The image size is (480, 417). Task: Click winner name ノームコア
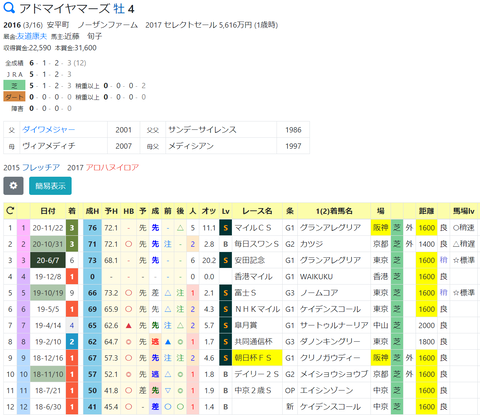(x=319, y=293)
